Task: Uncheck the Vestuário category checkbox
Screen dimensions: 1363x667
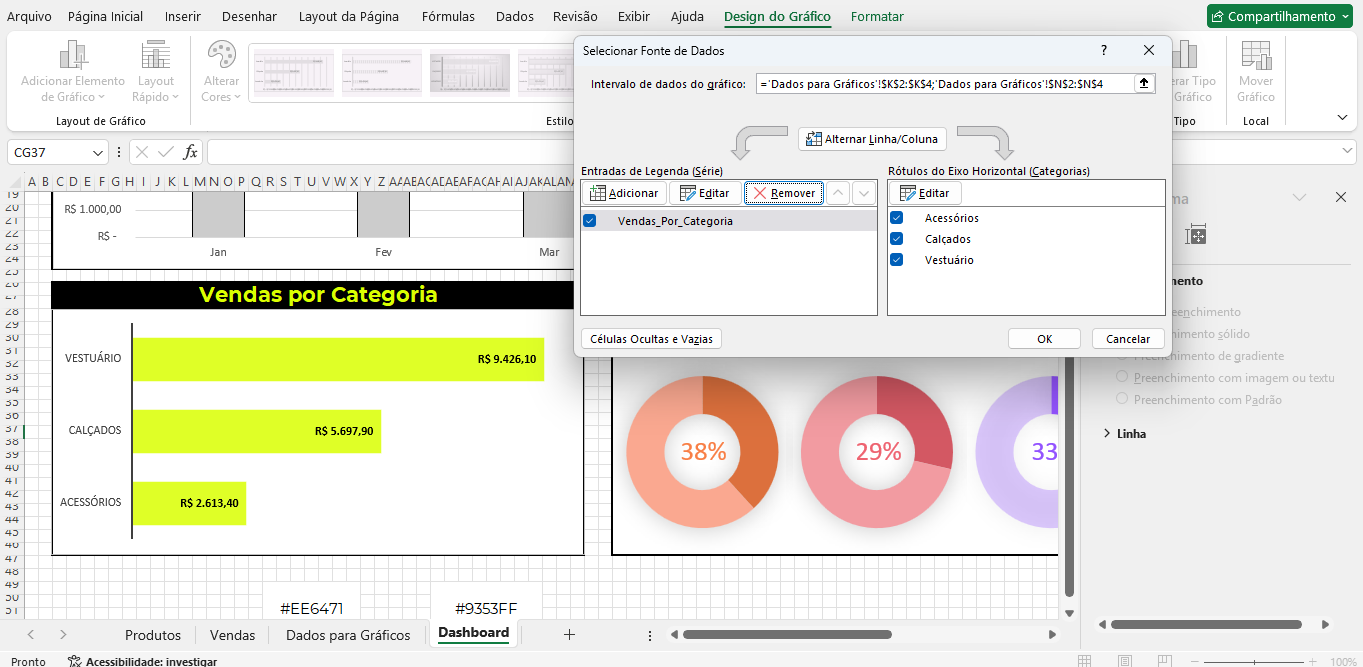Action: pyautogui.click(x=896, y=260)
